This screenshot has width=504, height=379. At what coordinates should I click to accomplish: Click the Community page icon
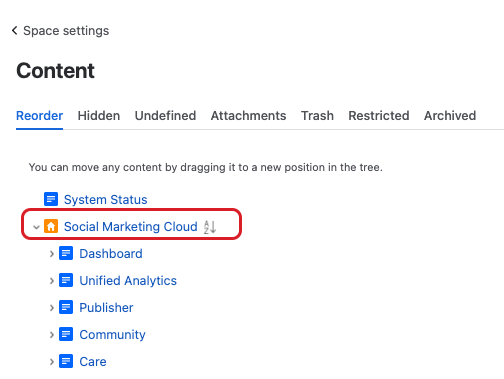pos(66,334)
